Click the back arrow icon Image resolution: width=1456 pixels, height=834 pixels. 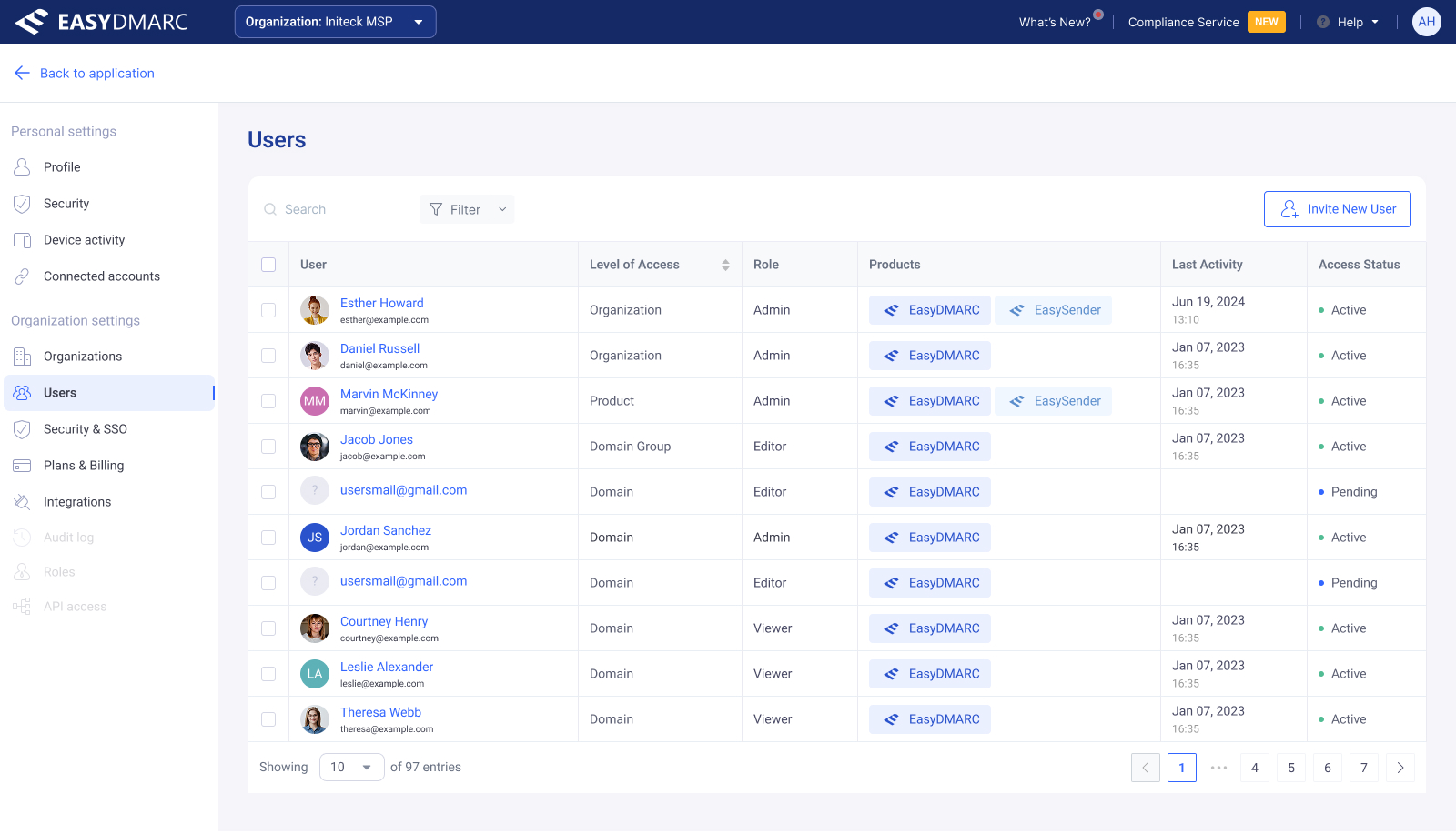point(22,73)
